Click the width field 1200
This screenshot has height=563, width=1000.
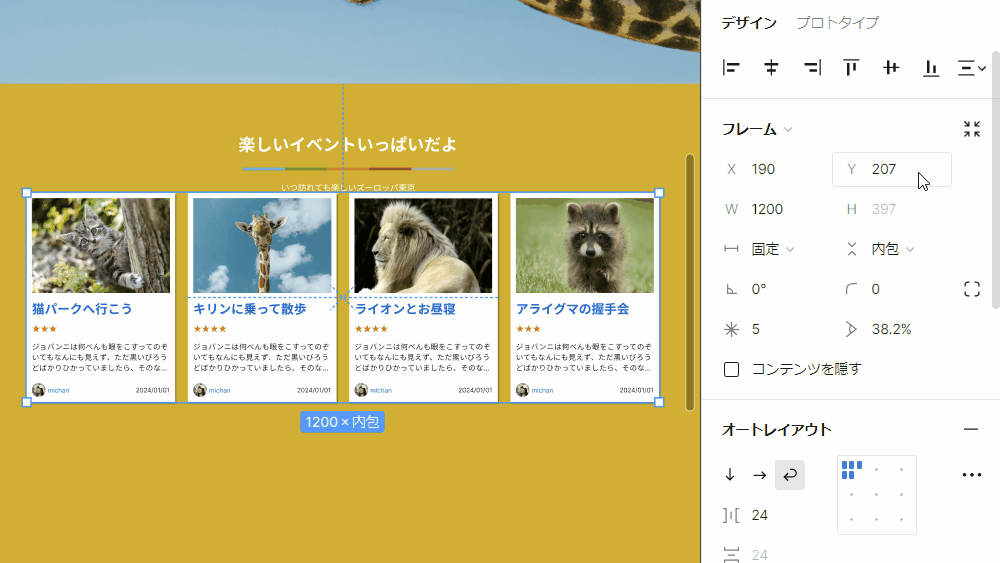point(772,209)
